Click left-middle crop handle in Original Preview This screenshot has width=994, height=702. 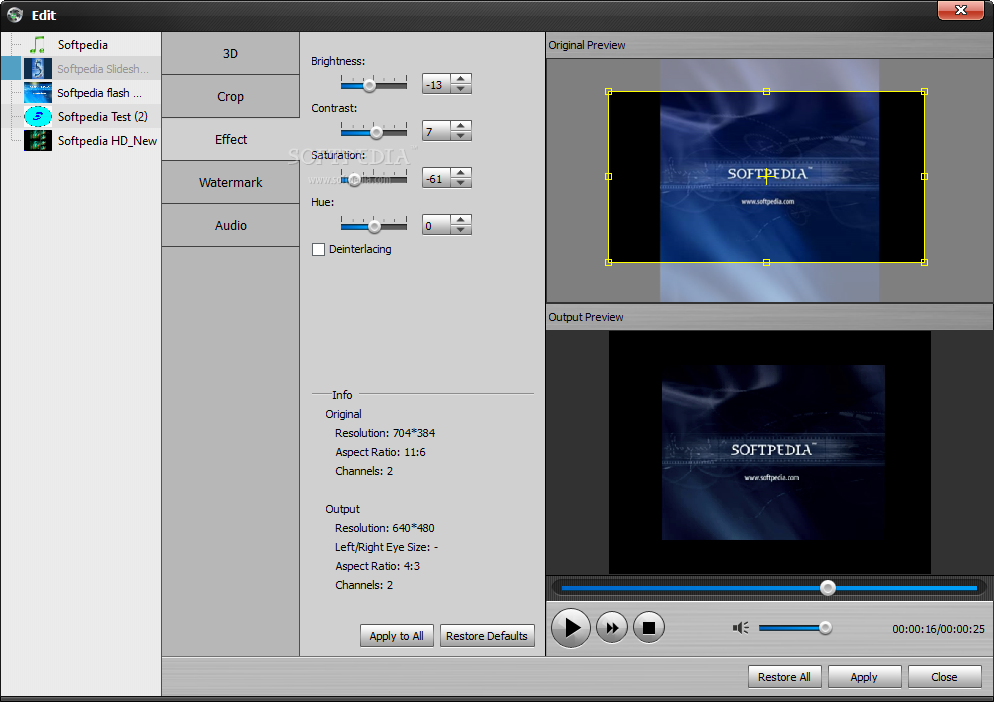click(609, 176)
